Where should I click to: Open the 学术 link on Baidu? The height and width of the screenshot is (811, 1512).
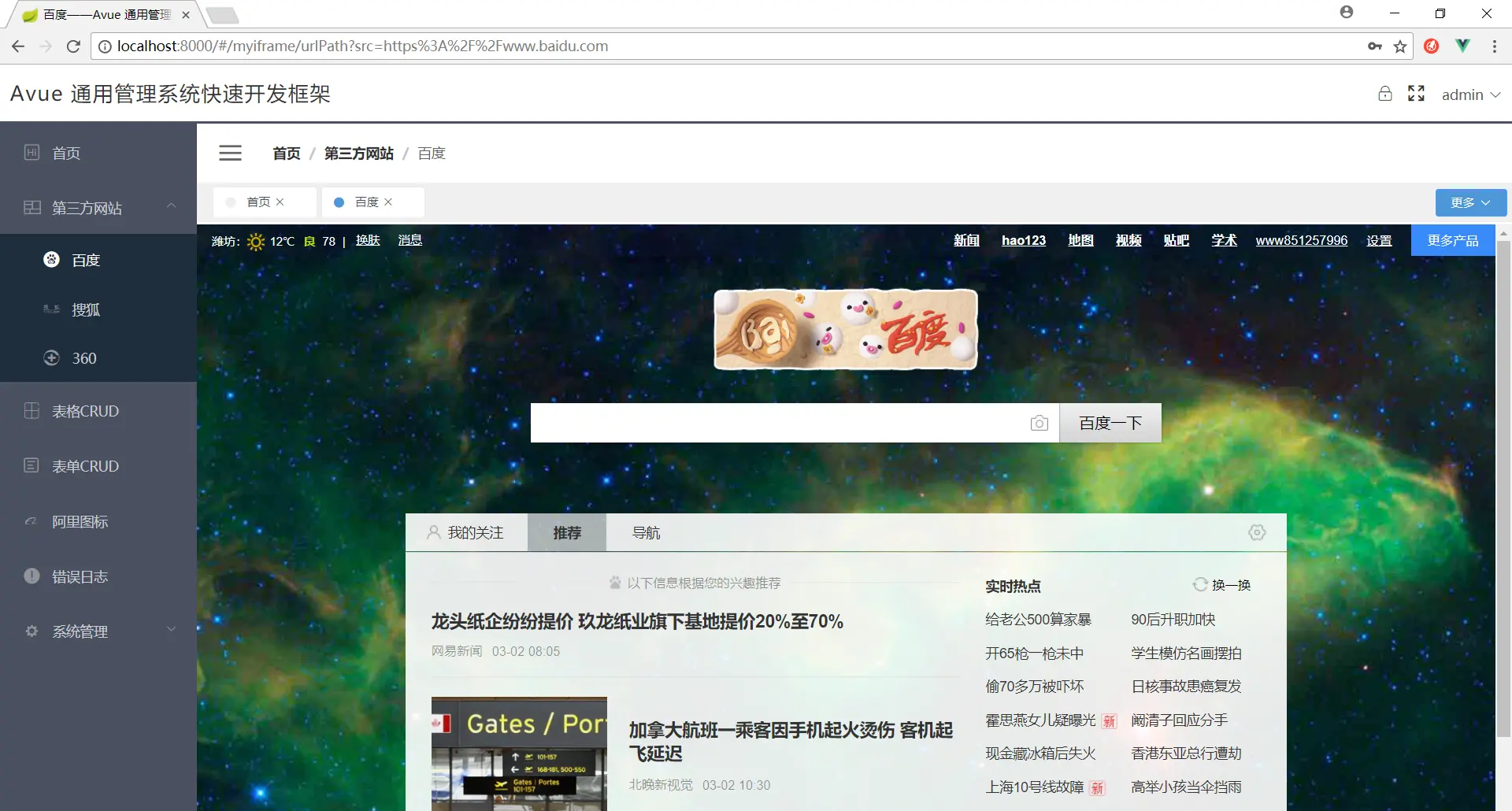click(x=1224, y=240)
